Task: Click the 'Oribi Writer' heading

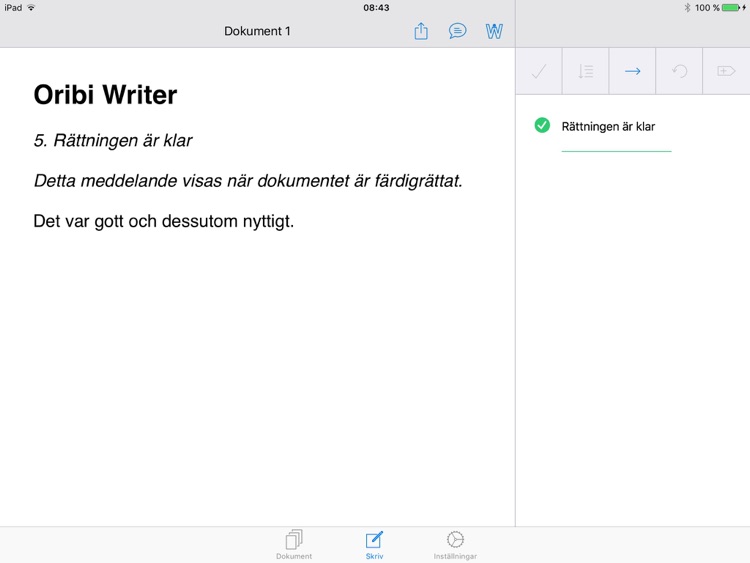Action: [105, 94]
